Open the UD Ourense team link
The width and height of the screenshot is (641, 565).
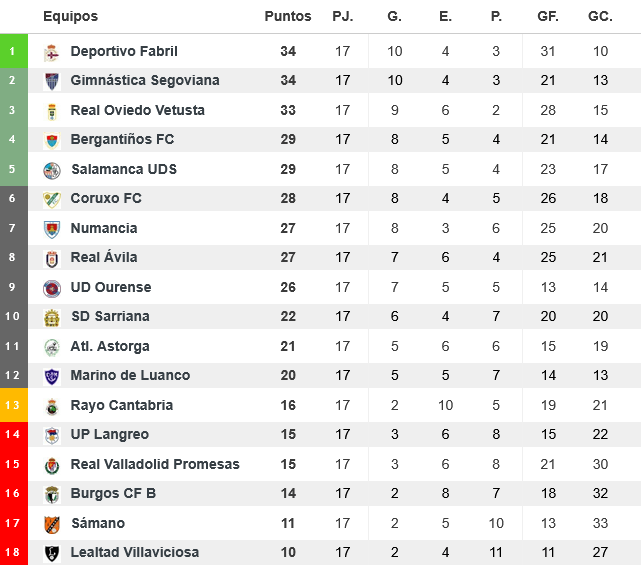pyautogui.click(x=111, y=288)
